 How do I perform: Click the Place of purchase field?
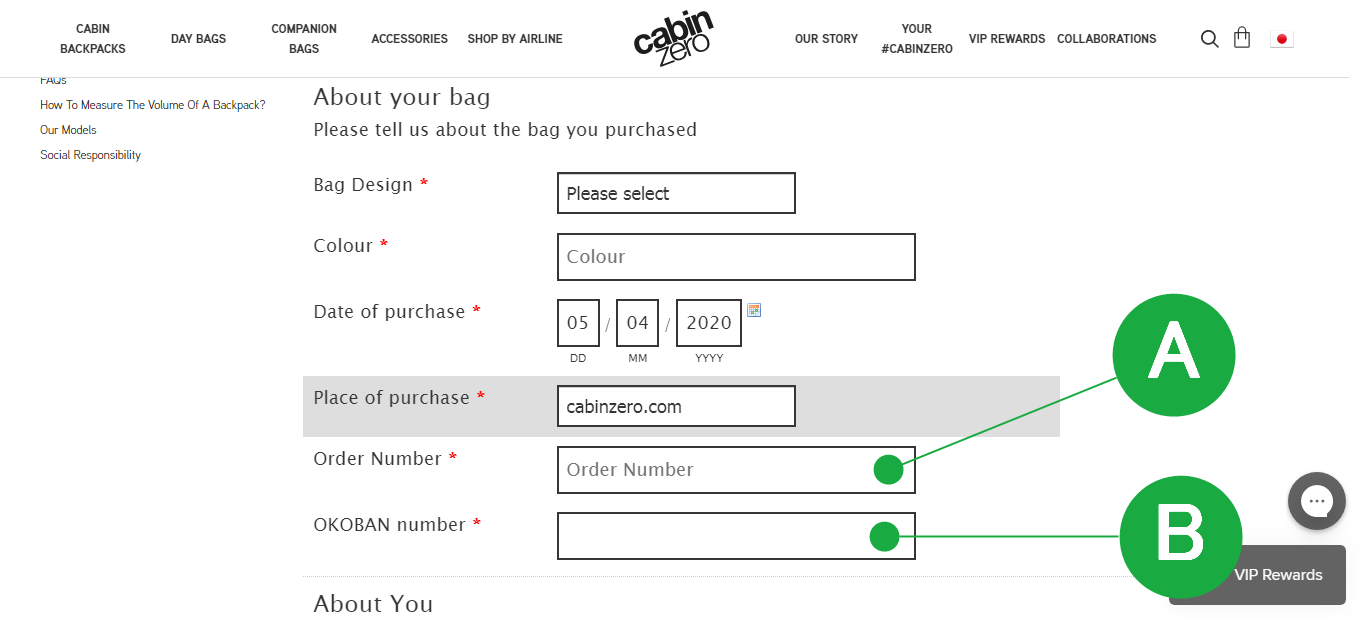pyautogui.click(x=676, y=406)
